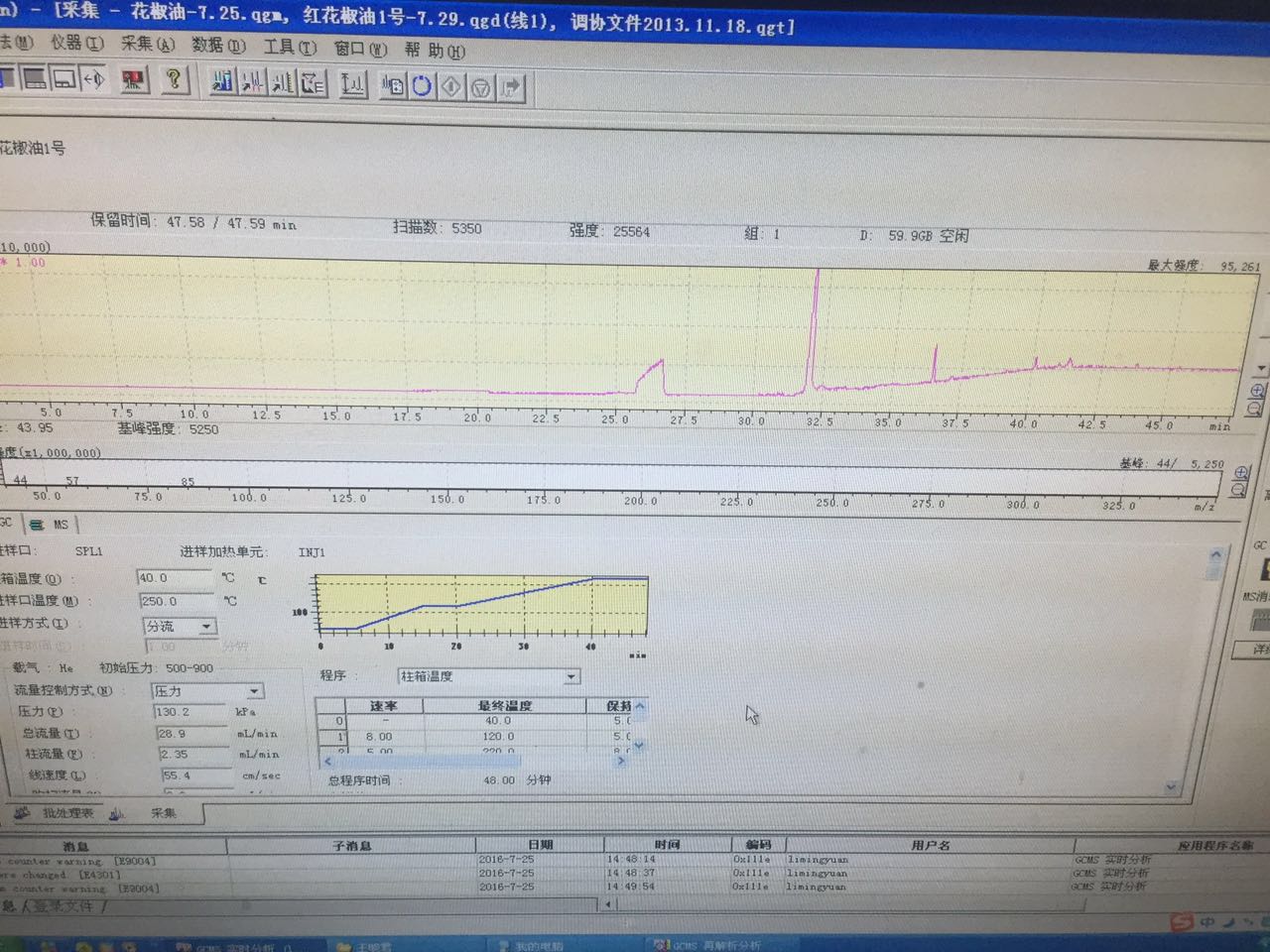Click the 压力 field showing 130.2
Viewport: 1270px width, 952px height.
(190, 712)
